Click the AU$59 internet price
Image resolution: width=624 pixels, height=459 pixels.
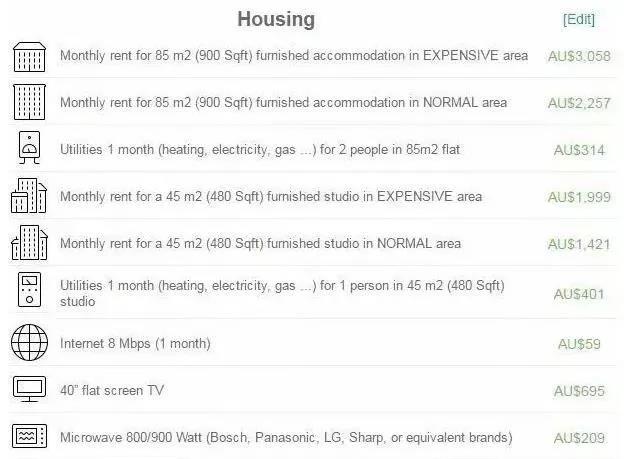point(579,344)
